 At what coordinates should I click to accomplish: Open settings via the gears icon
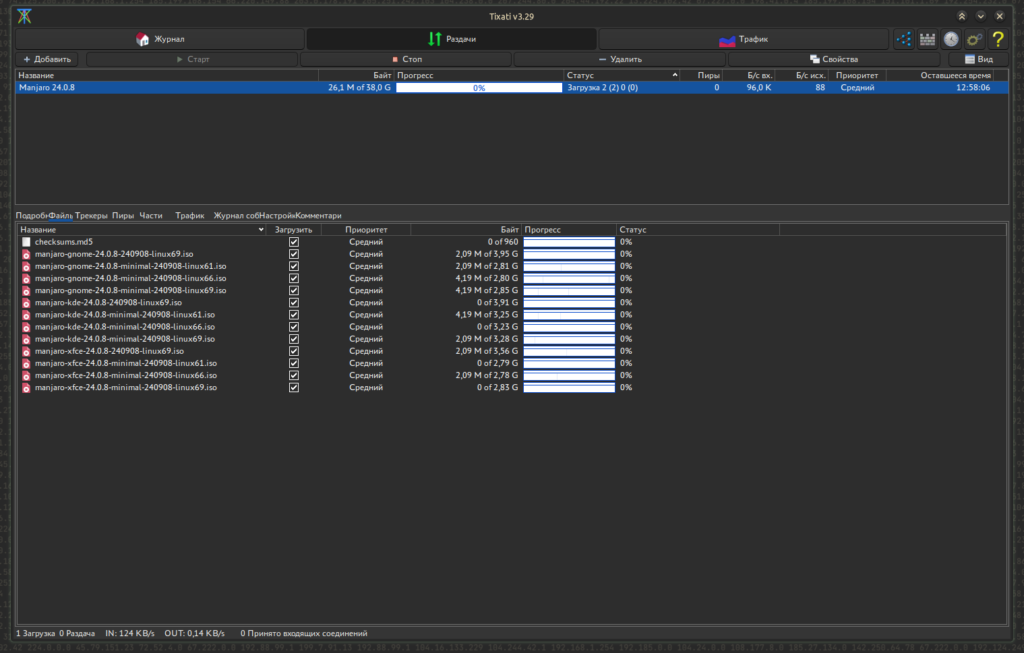tap(974, 39)
